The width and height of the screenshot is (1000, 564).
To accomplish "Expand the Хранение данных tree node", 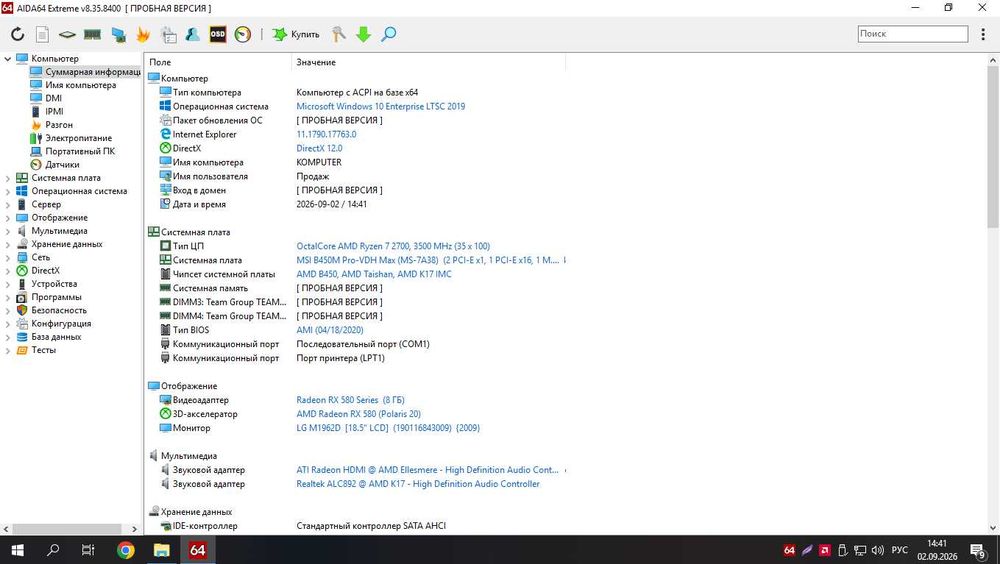I will tap(8, 244).
